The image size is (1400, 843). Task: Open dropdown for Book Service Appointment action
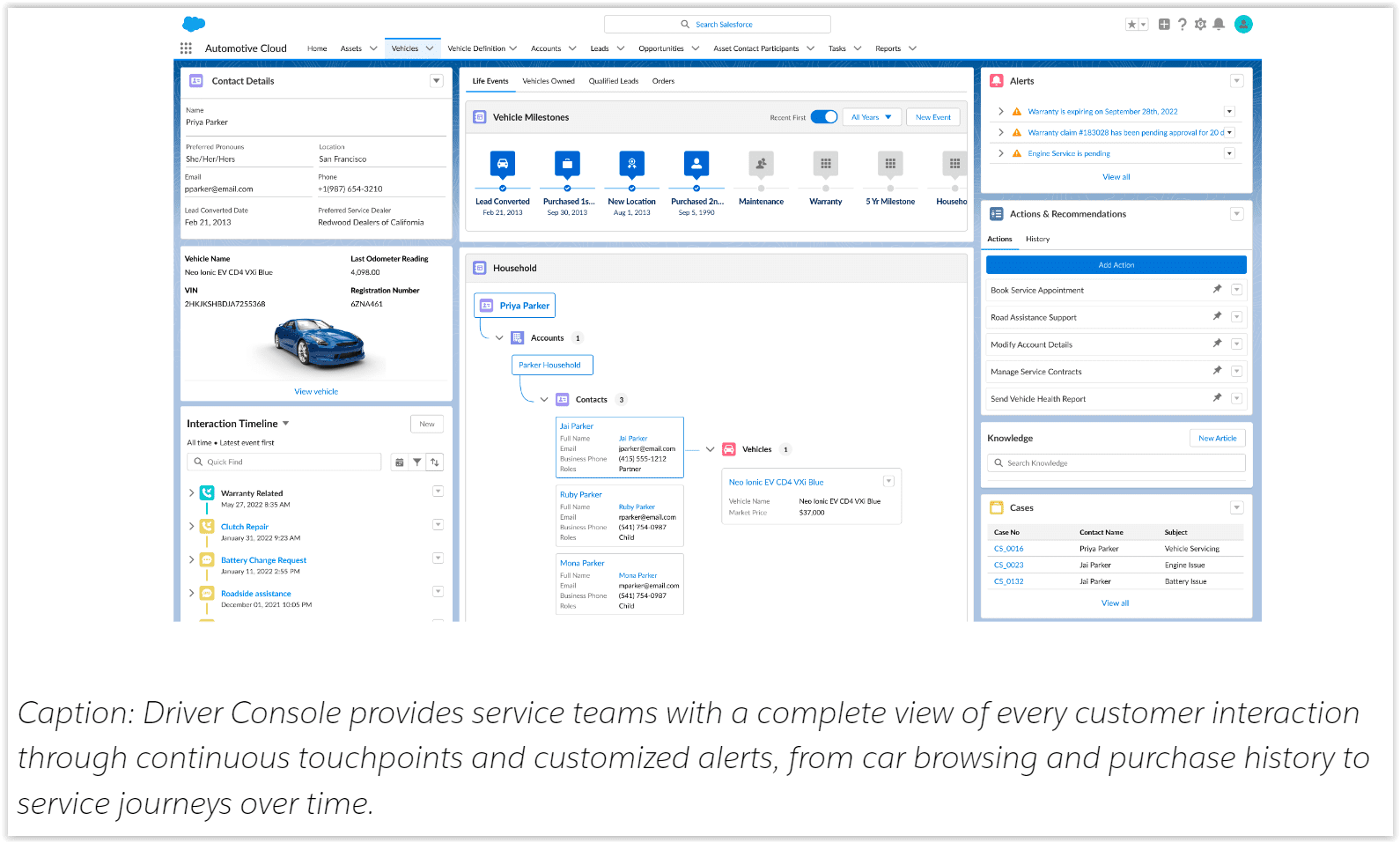[x=1237, y=290]
